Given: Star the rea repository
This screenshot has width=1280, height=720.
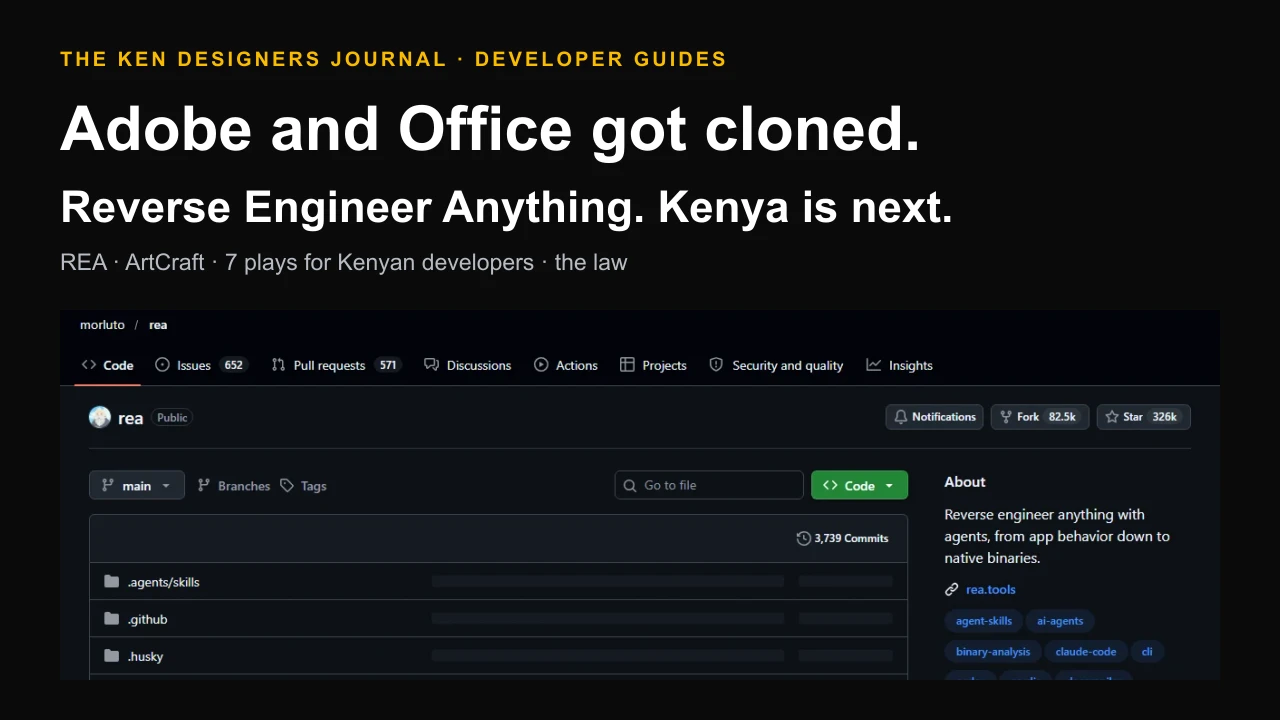Looking at the screenshot, I should pos(1143,417).
